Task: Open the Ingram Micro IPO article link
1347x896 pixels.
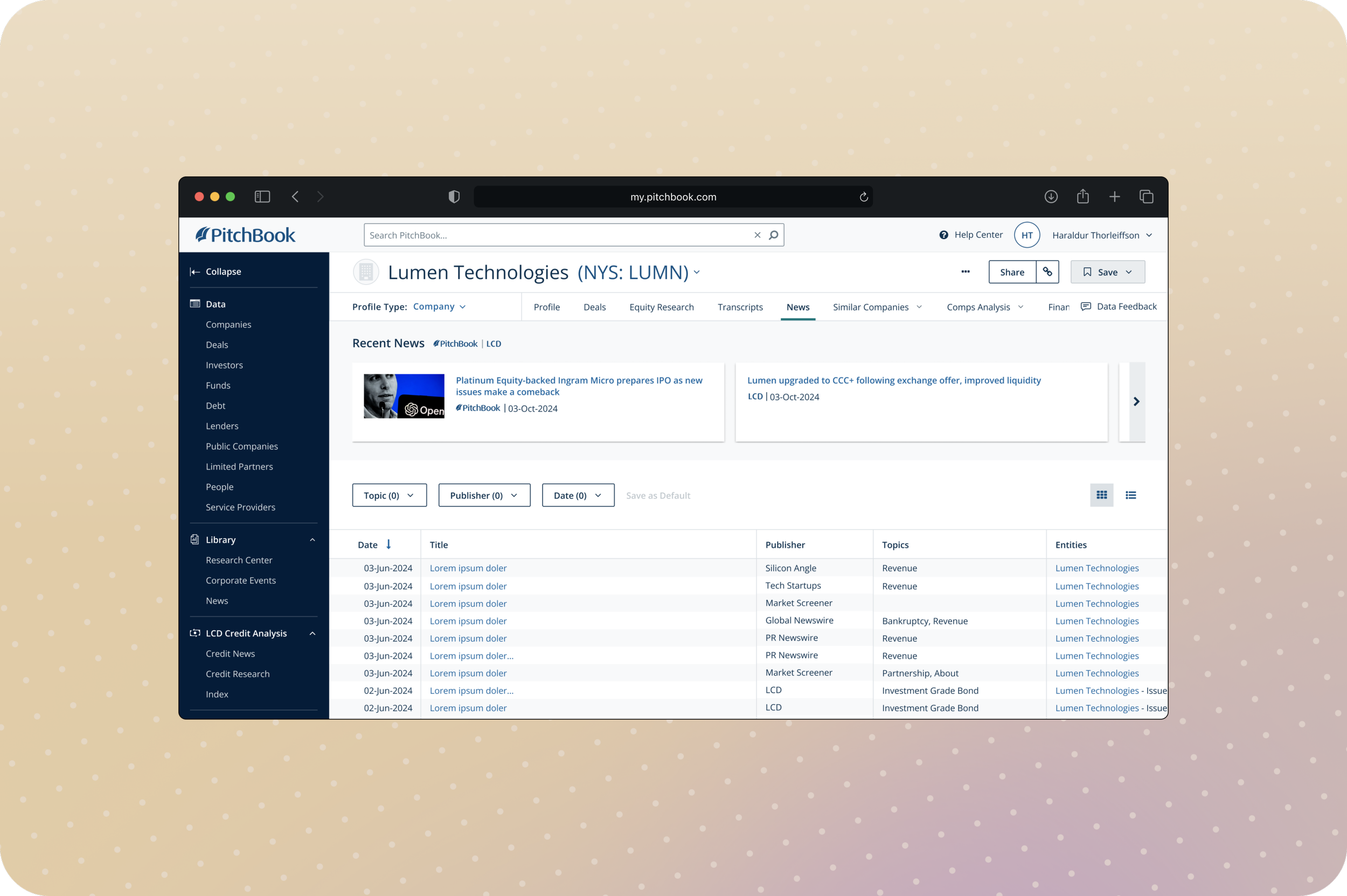Action: point(578,386)
